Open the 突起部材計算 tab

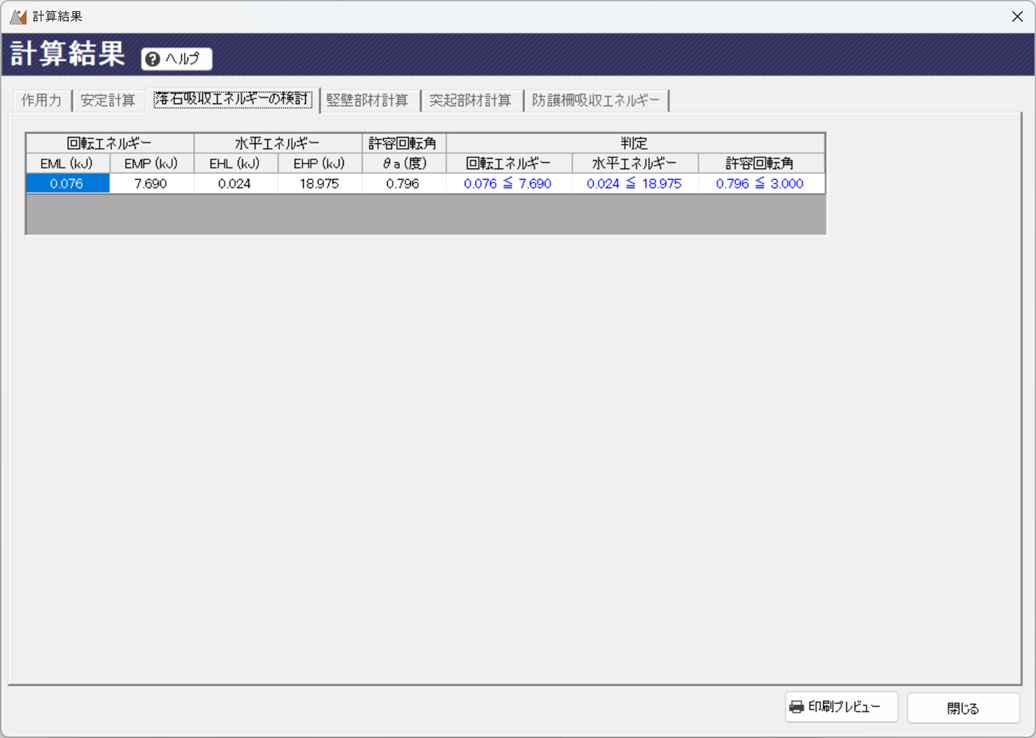click(470, 100)
